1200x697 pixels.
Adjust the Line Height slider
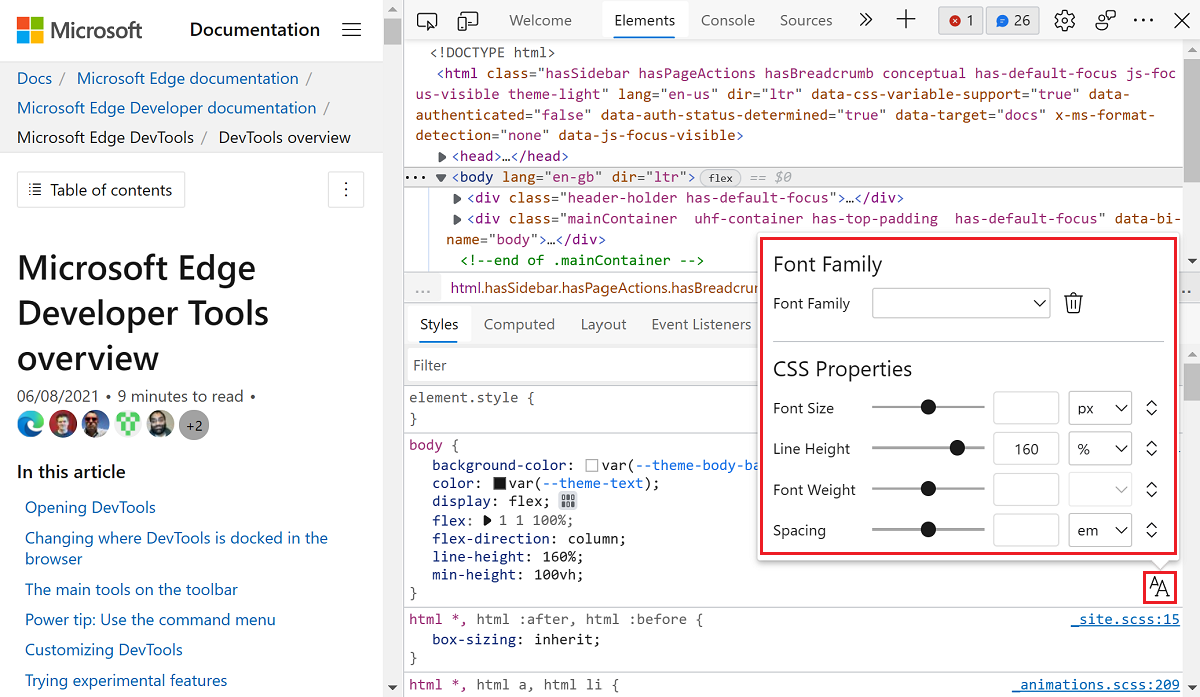(956, 448)
